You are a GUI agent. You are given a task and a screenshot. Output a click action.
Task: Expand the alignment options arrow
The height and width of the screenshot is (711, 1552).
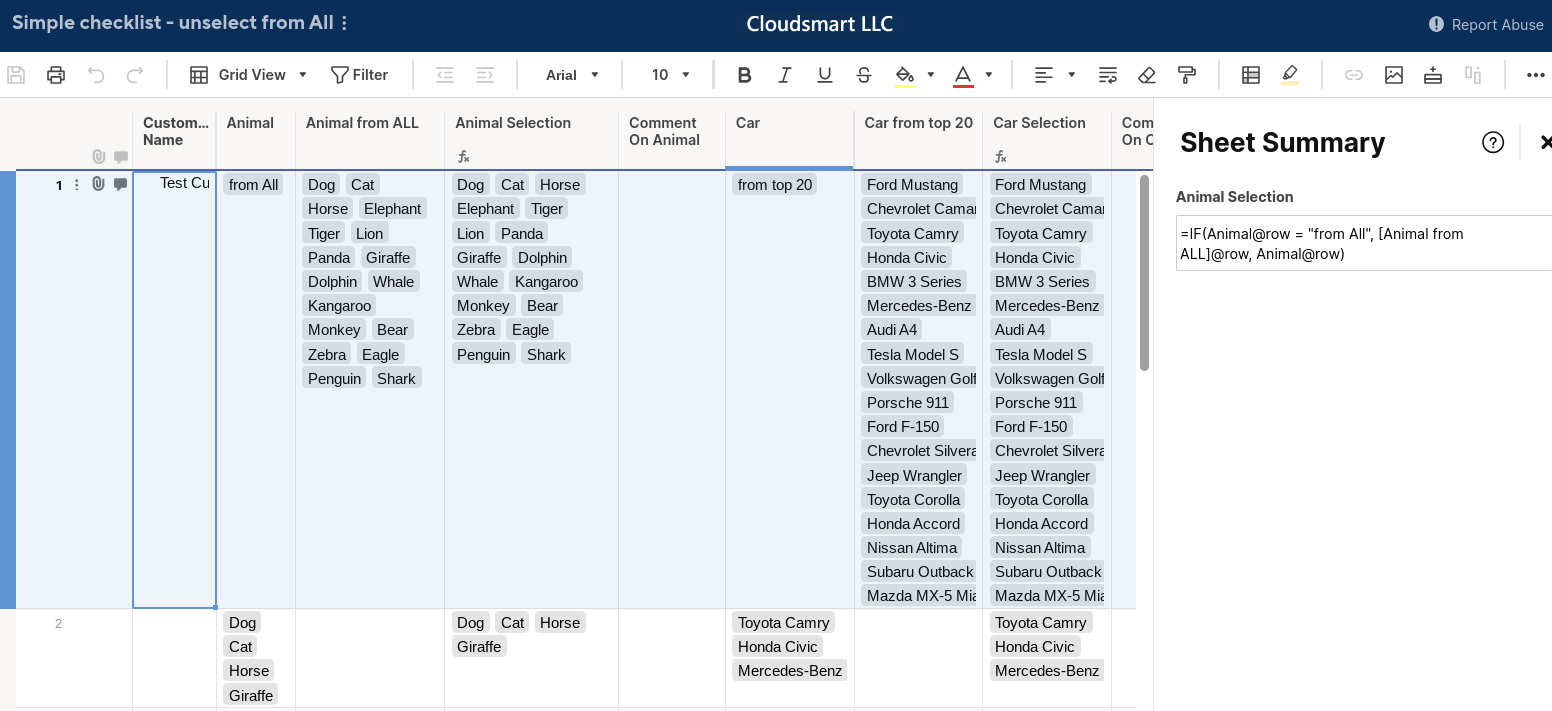1072,75
